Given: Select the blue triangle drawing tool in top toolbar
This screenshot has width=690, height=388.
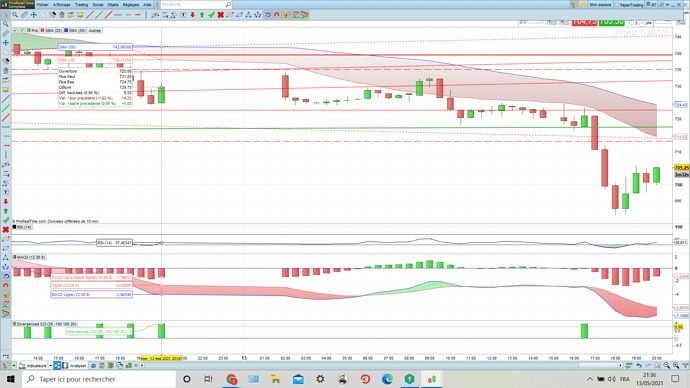Looking at the screenshot, I should pyautogui.click(x=248, y=15).
